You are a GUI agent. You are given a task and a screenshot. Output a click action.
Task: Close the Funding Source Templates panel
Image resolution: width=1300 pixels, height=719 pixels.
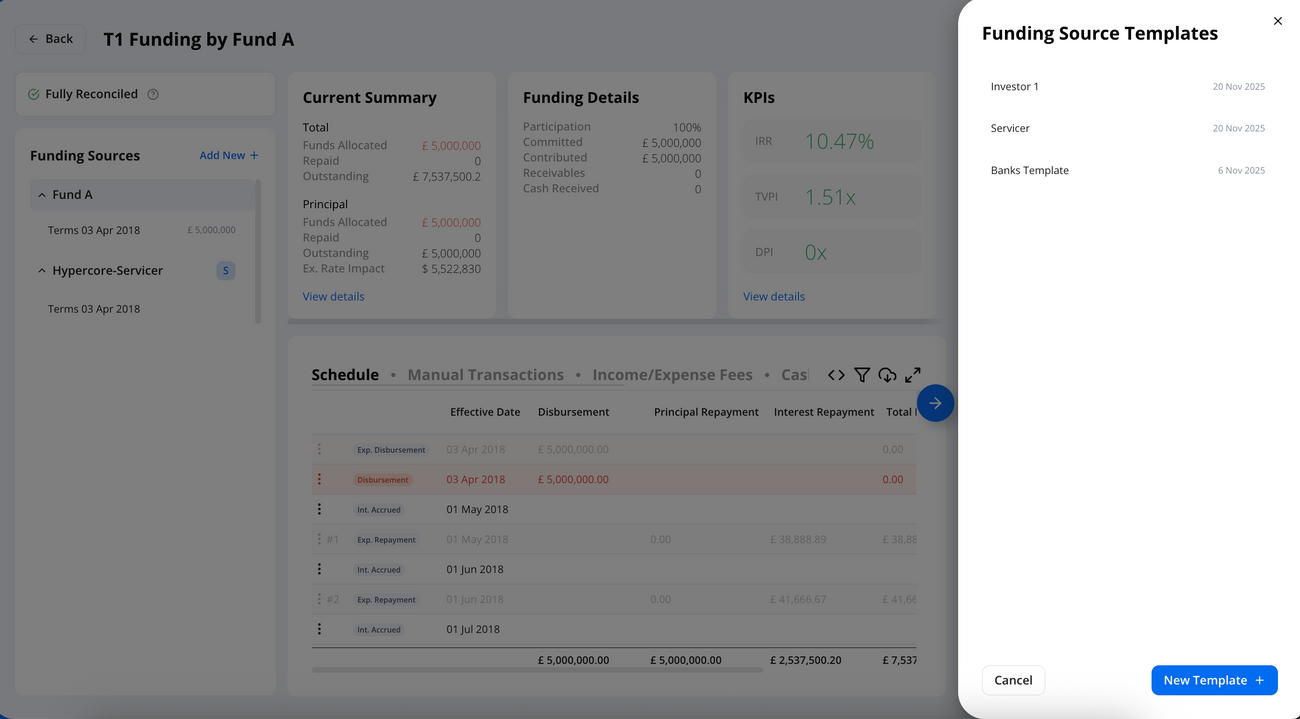[x=1277, y=20]
